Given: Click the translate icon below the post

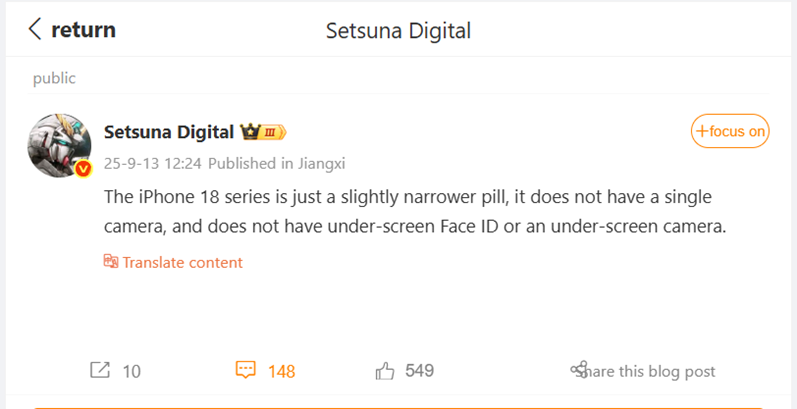Looking at the screenshot, I should (111, 262).
